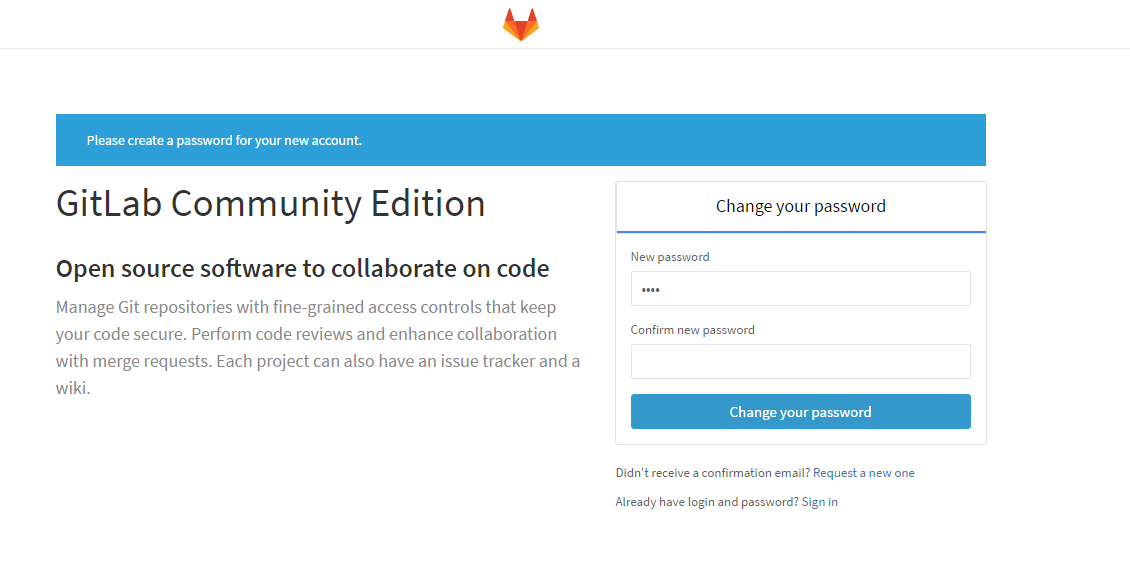Follow the Sign in link
Image resolution: width=1130 pixels, height=577 pixels.
click(x=819, y=502)
